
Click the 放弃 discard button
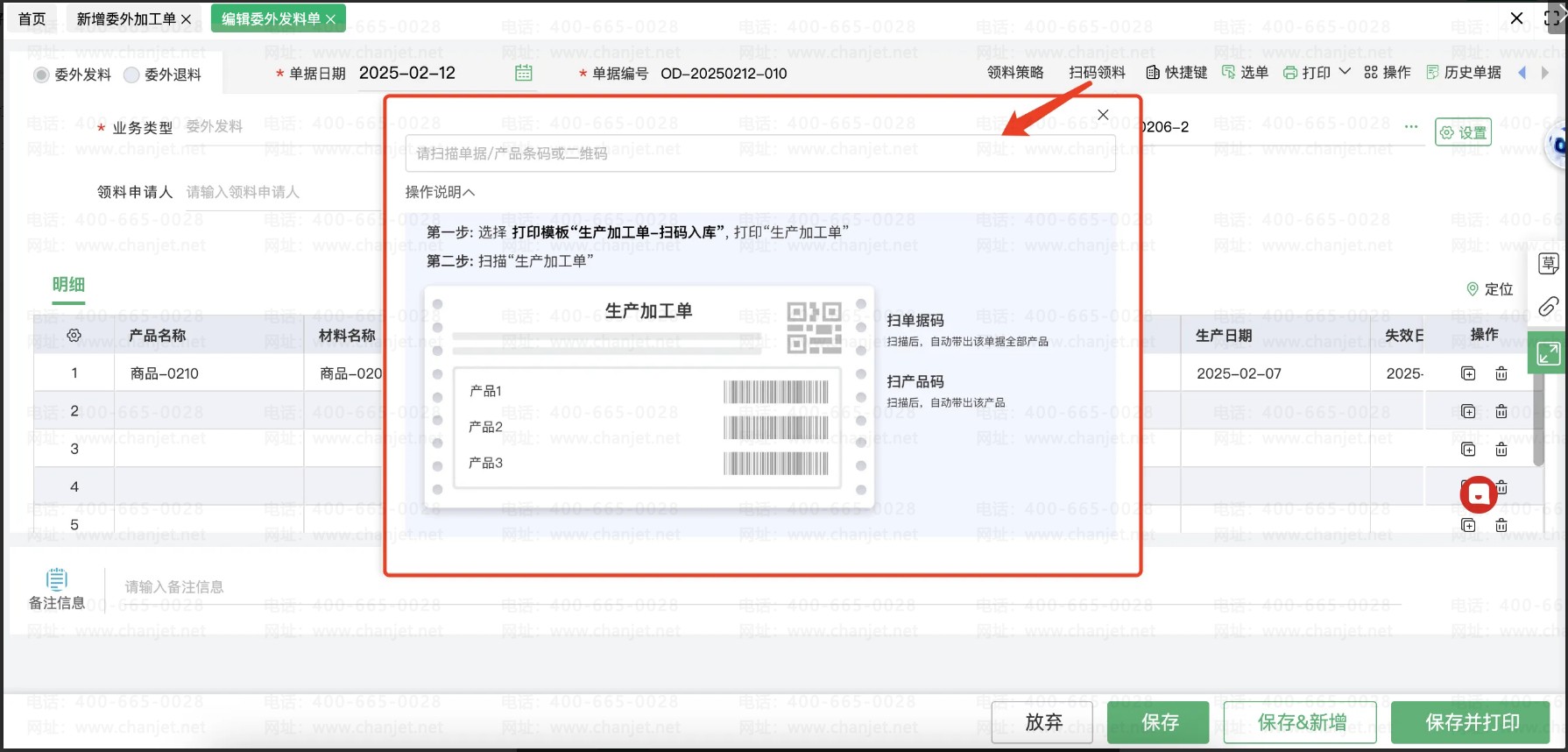click(x=1042, y=722)
